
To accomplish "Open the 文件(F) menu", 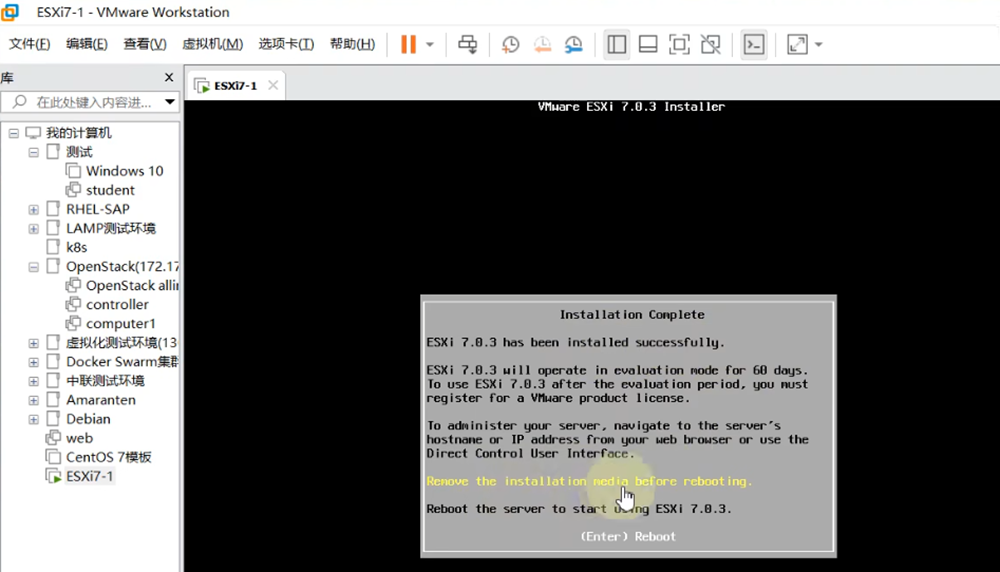I will 29,44.
